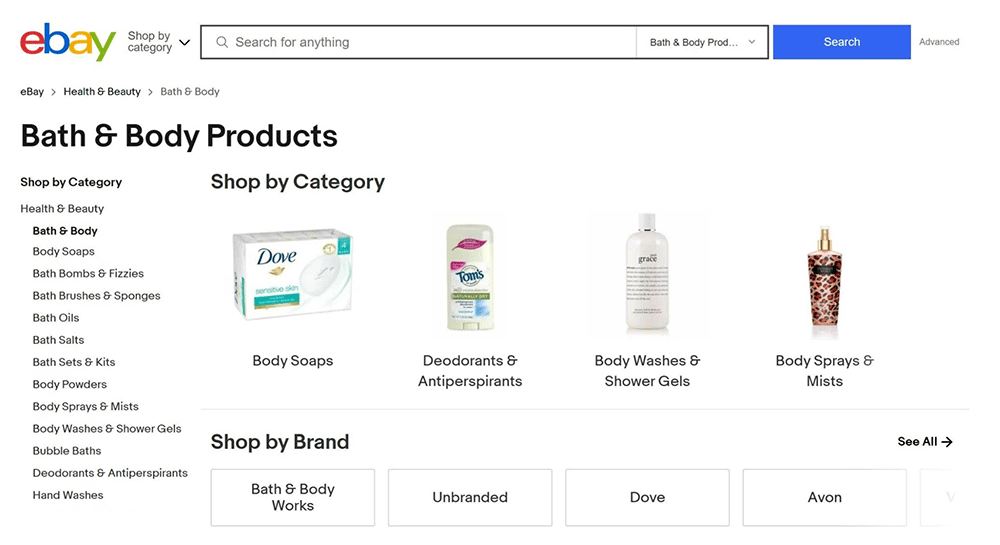Viewport: 1000px width, 545px height.
Task: Open the Tom's deodorant category image
Action: pos(470,277)
